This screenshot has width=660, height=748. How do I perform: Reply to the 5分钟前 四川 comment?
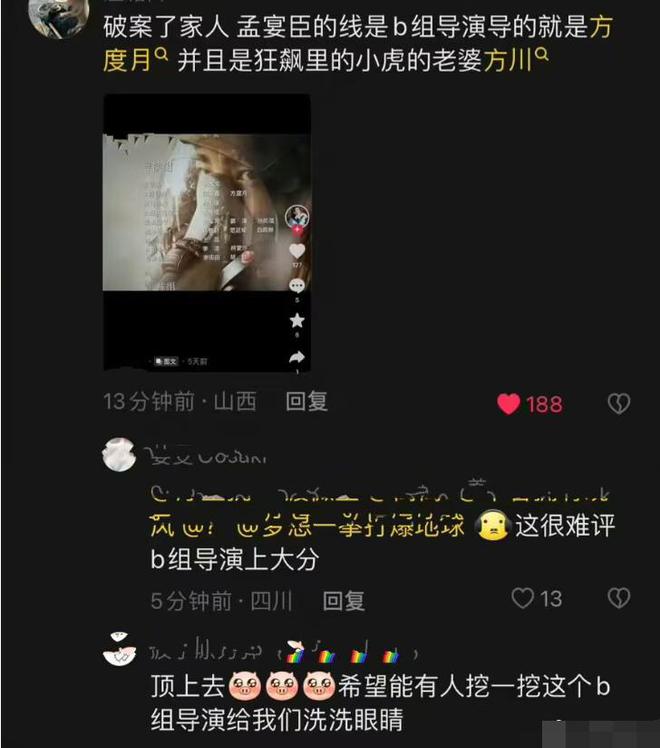tap(344, 601)
